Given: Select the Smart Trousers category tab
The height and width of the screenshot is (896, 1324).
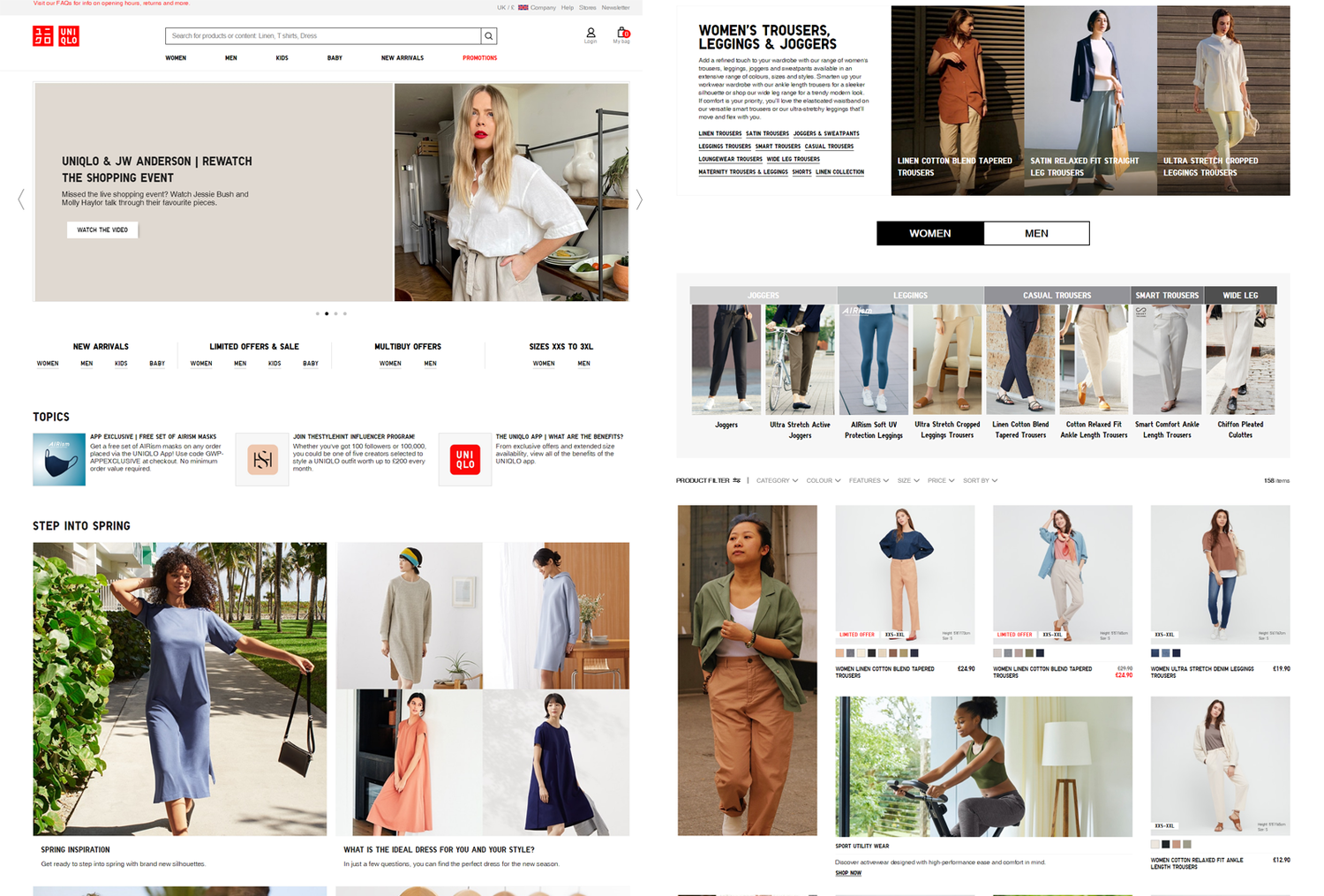Looking at the screenshot, I should click(x=1167, y=295).
